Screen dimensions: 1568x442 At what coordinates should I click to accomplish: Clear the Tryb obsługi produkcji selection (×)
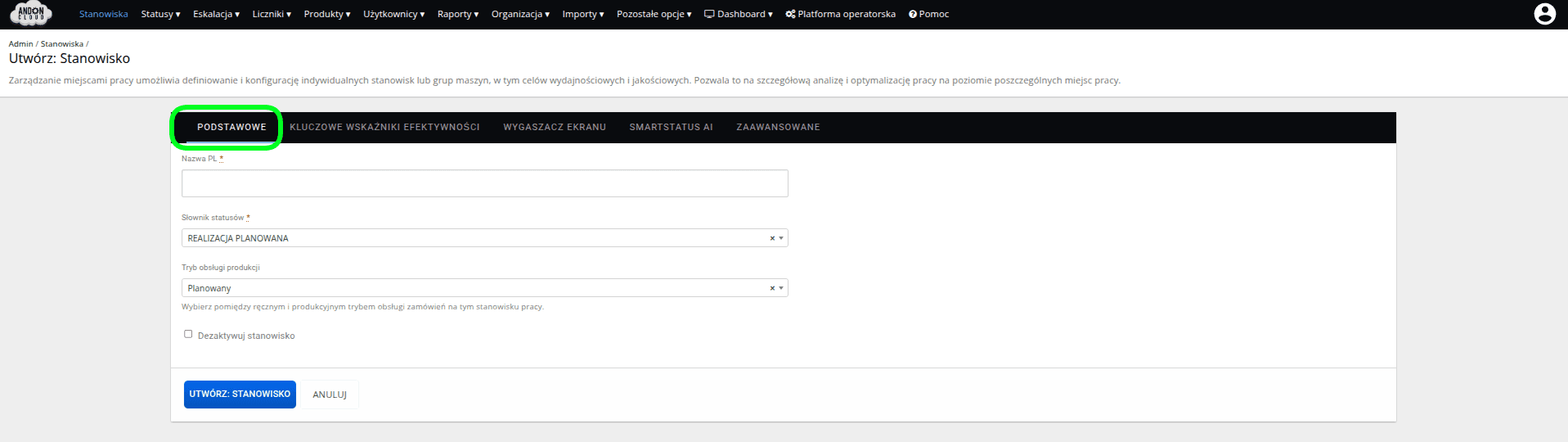[x=771, y=288]
